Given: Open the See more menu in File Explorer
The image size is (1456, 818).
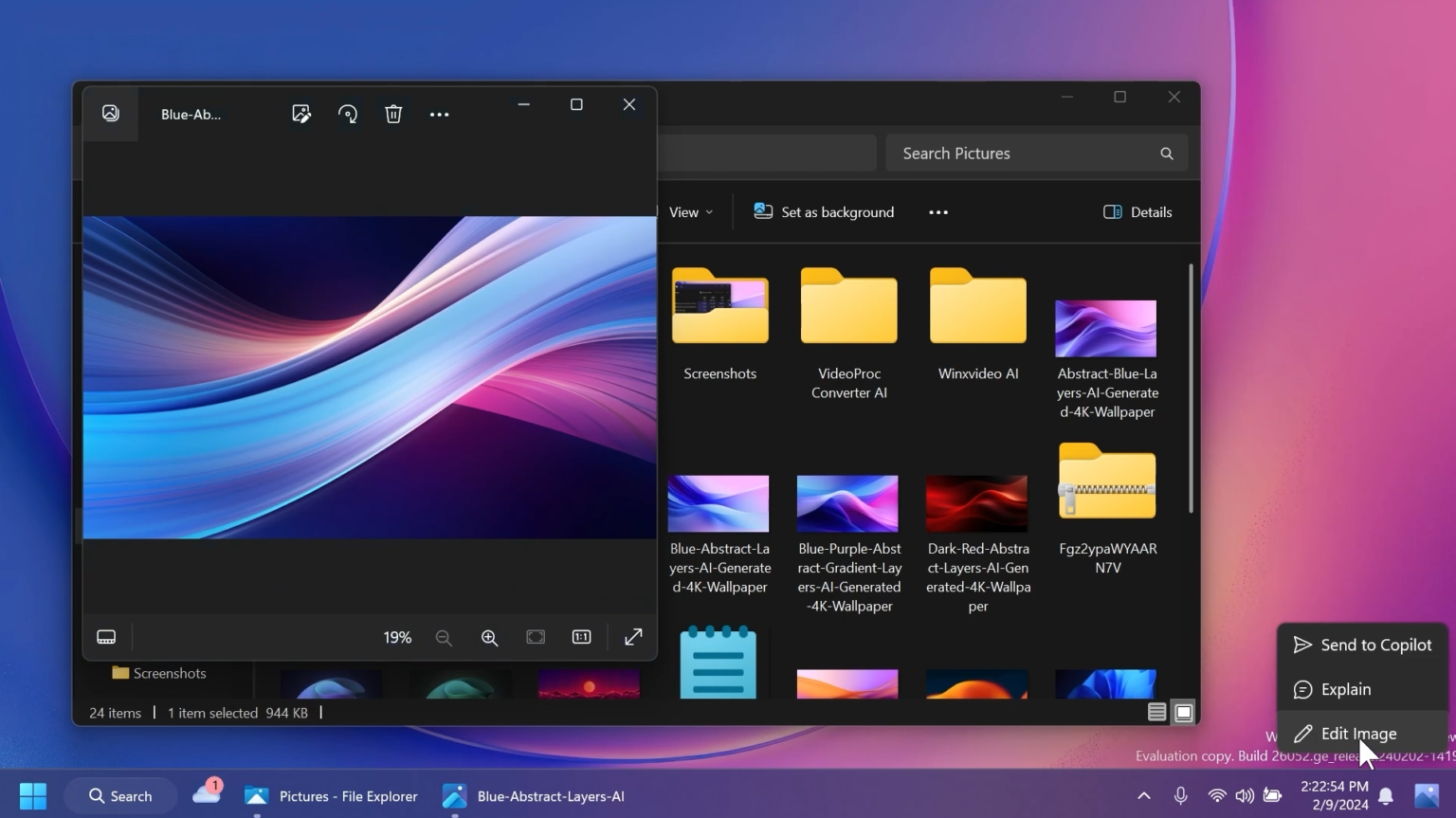Looking at the screenshot, I should [937, 211].
